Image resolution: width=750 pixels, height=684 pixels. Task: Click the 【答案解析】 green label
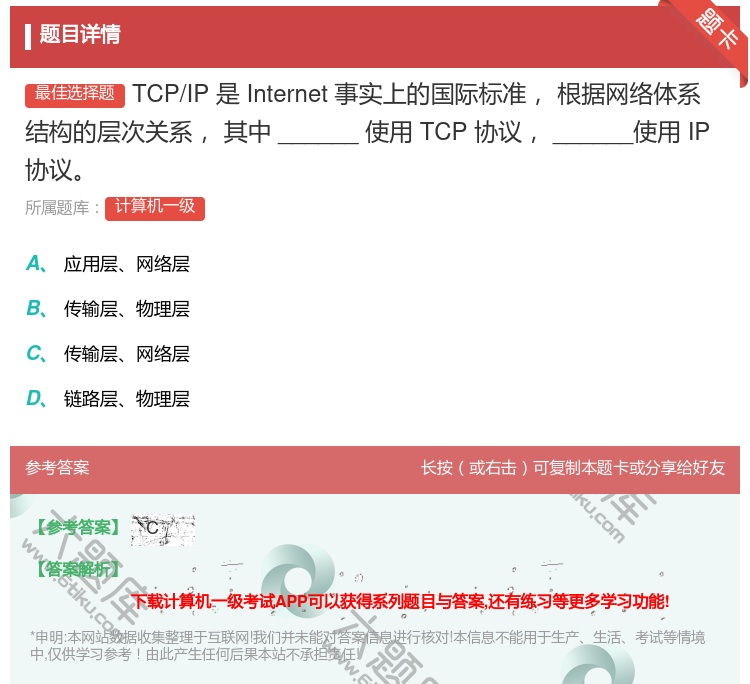click(77, 569)
